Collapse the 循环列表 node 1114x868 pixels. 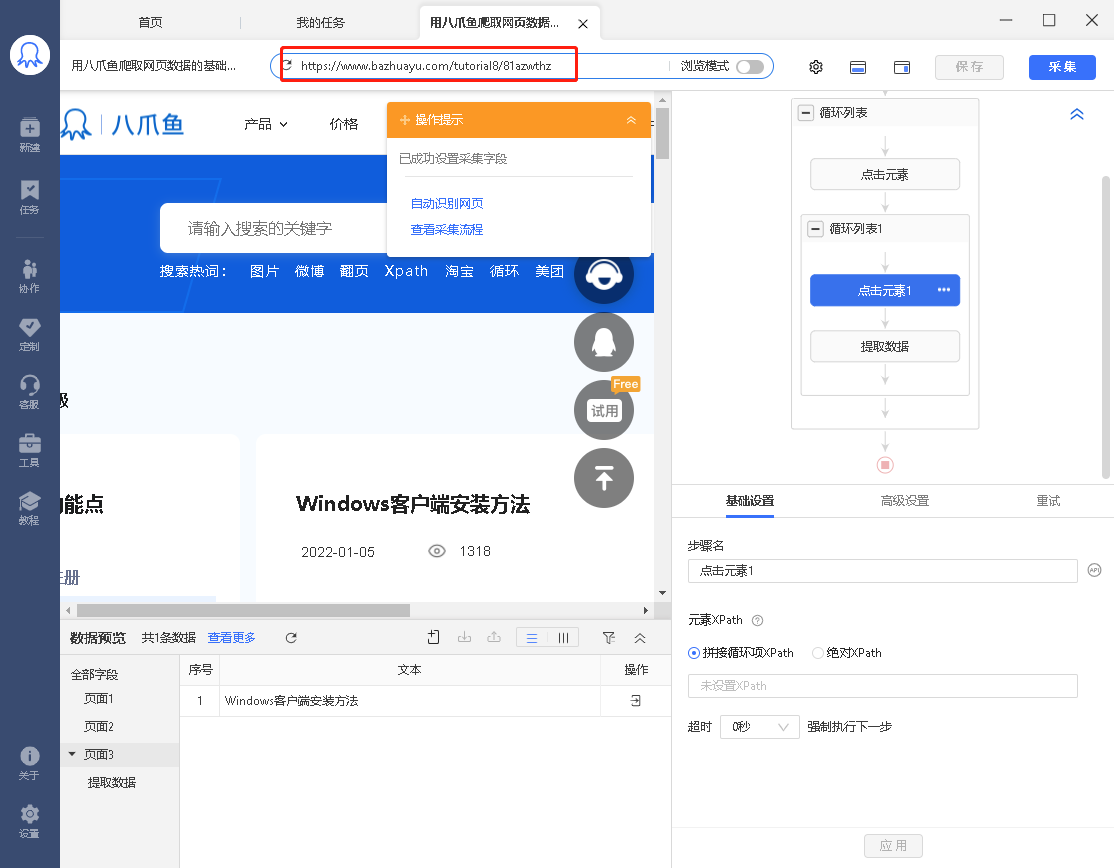[x=806, y=112]
